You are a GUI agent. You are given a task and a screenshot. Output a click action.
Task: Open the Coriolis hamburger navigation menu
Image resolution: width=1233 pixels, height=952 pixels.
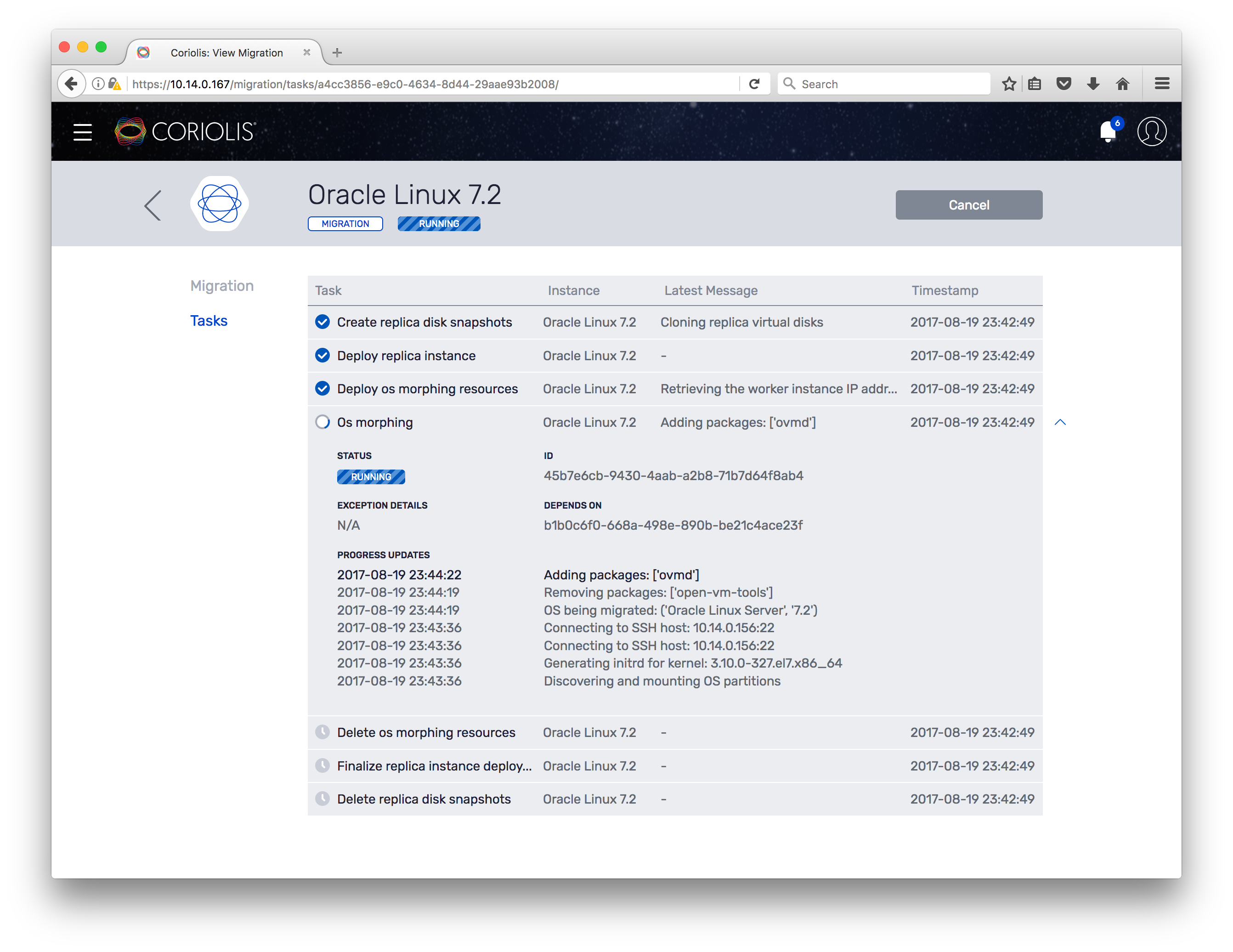click(82, 132)
